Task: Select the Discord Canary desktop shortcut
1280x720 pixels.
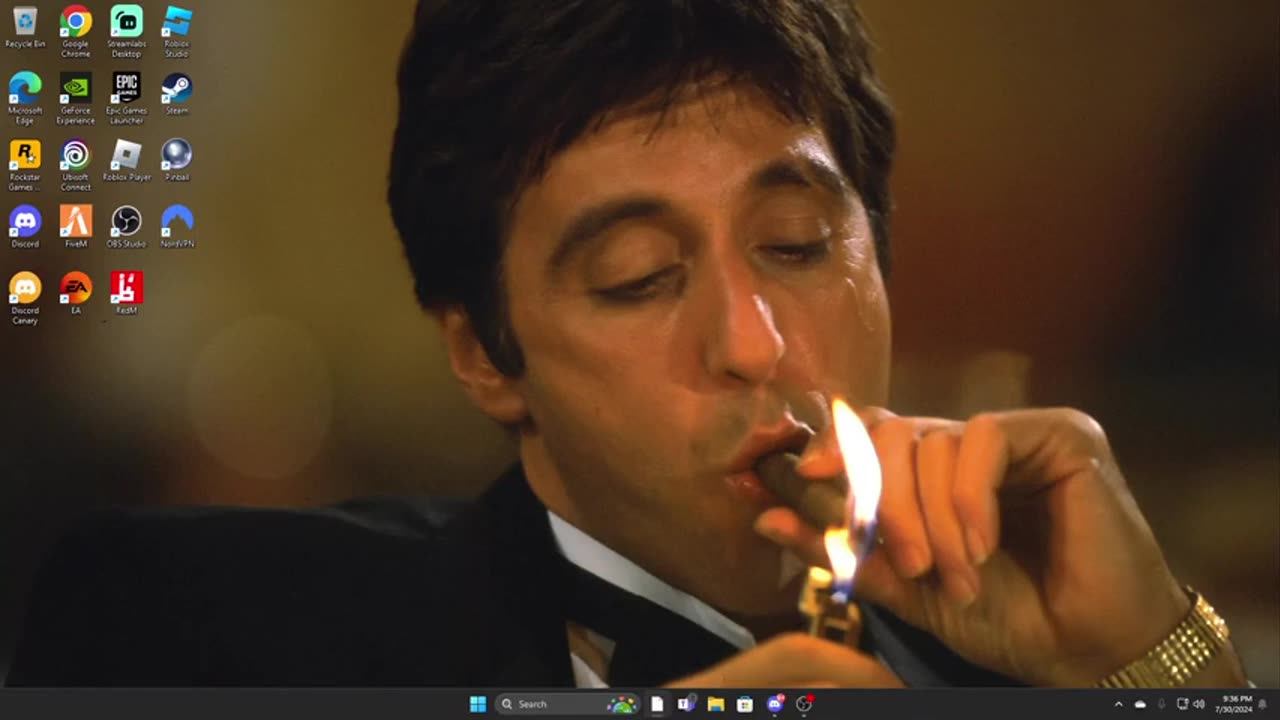Action: (25, 298)
